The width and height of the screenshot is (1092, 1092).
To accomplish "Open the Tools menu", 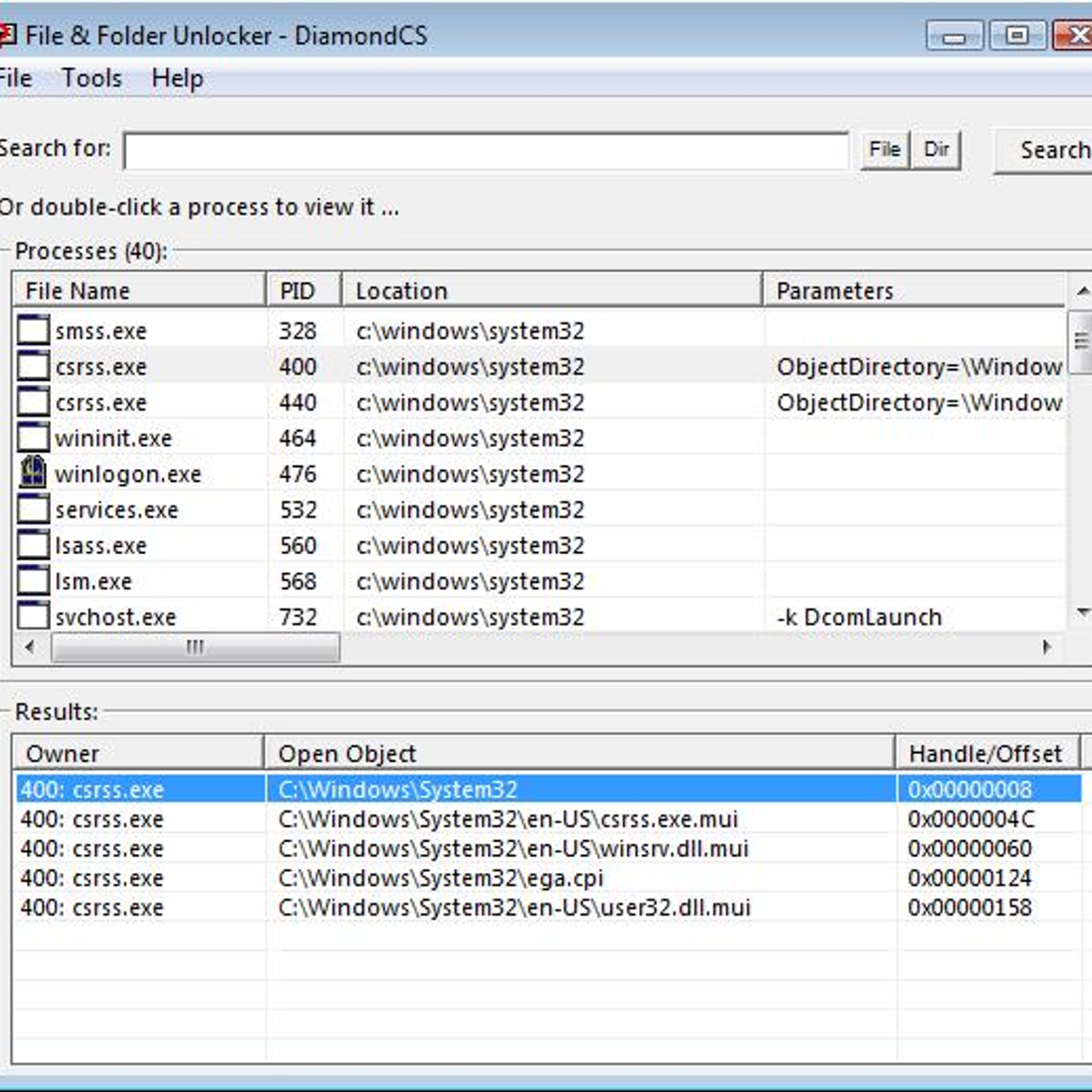I will [92, 78].
